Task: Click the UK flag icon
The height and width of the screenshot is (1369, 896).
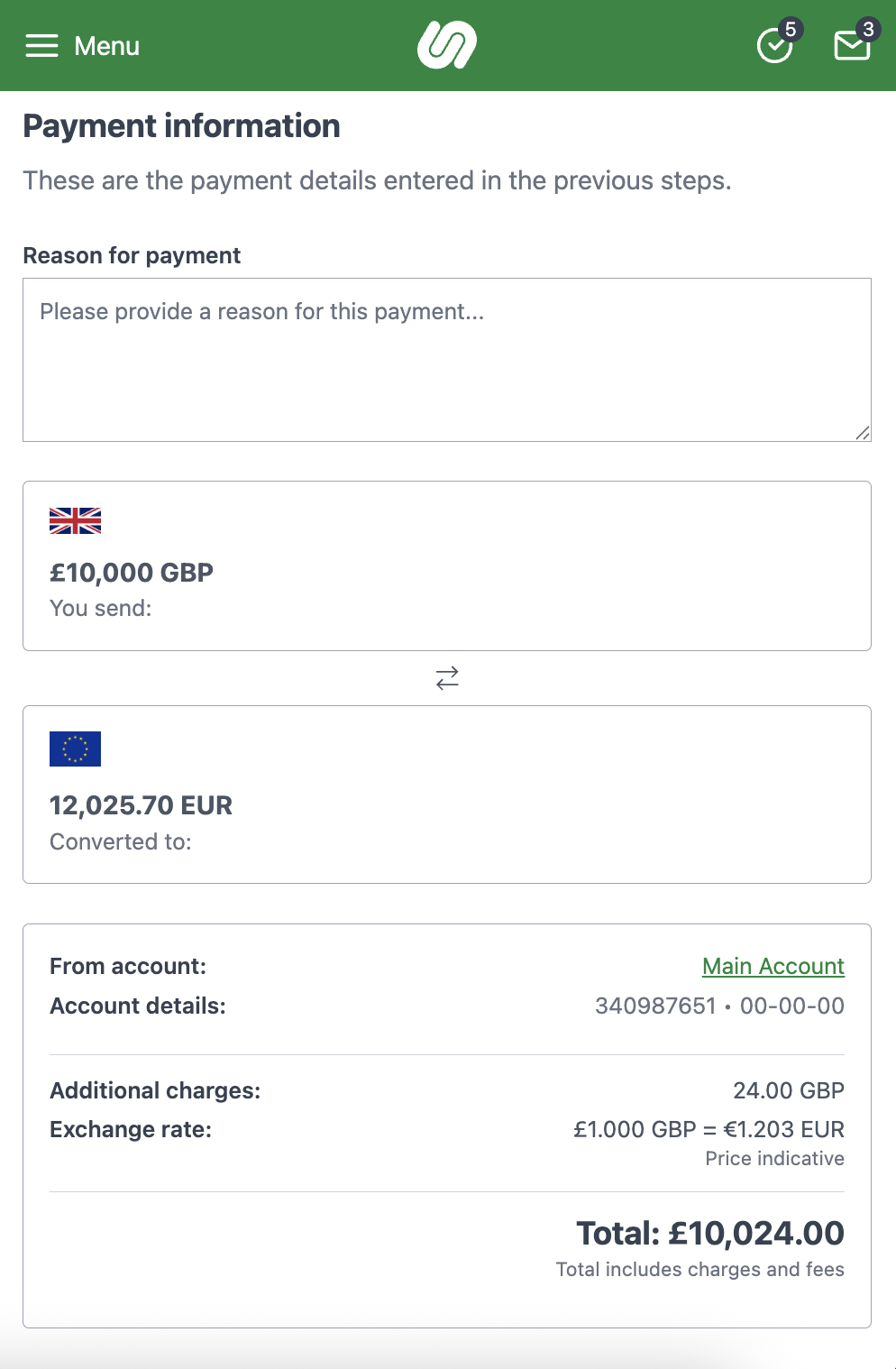Action: coord(75,521)
